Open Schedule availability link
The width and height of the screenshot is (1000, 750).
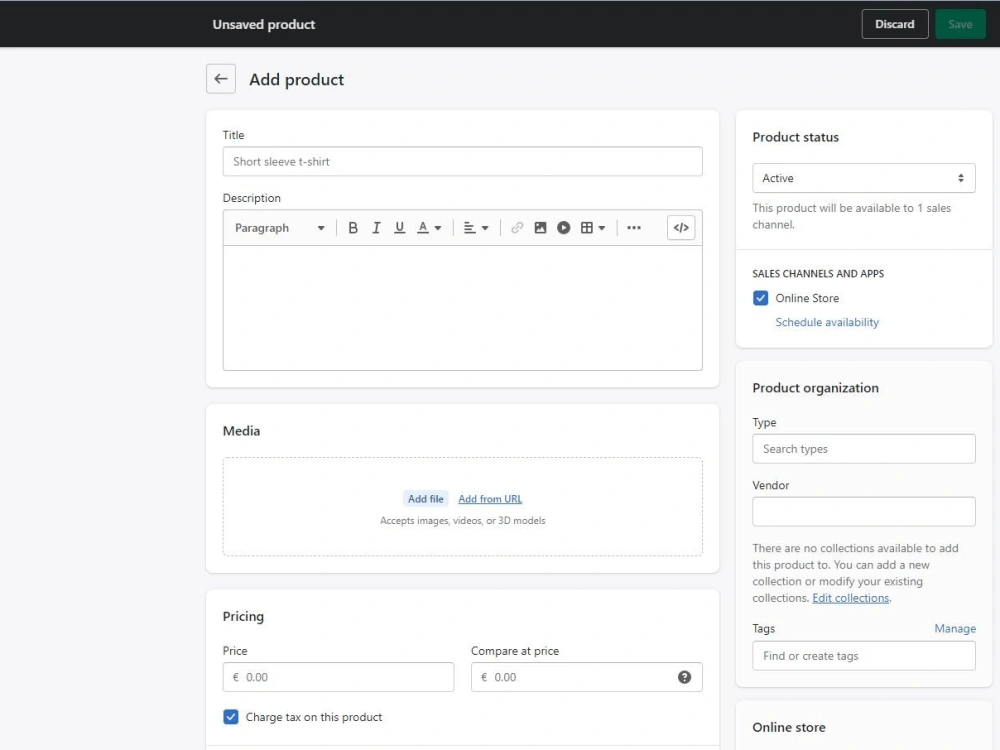click(x=827, y=322)
